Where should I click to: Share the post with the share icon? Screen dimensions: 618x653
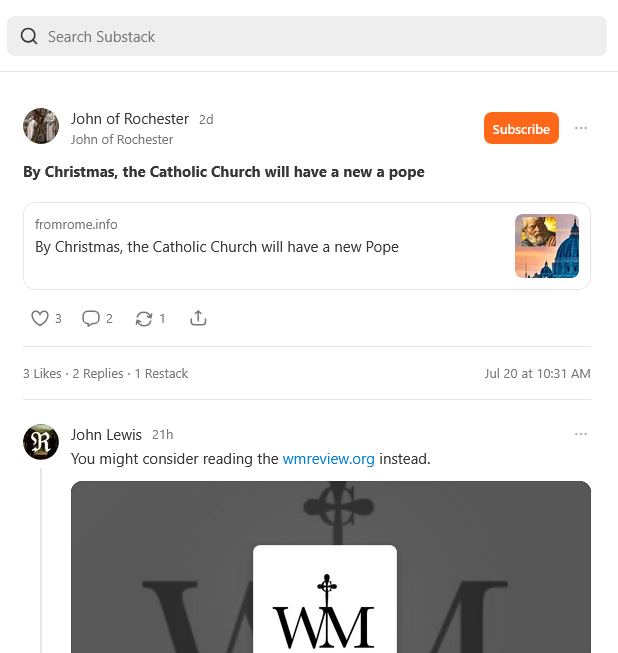198,318
